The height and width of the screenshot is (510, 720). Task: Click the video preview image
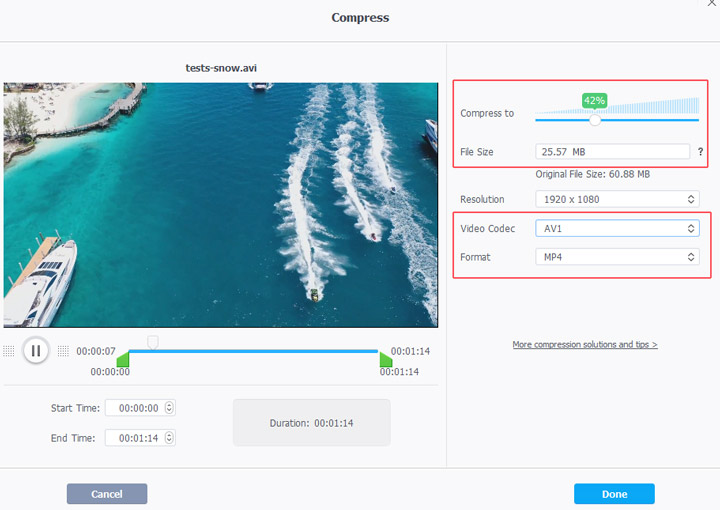pos(221,205)
